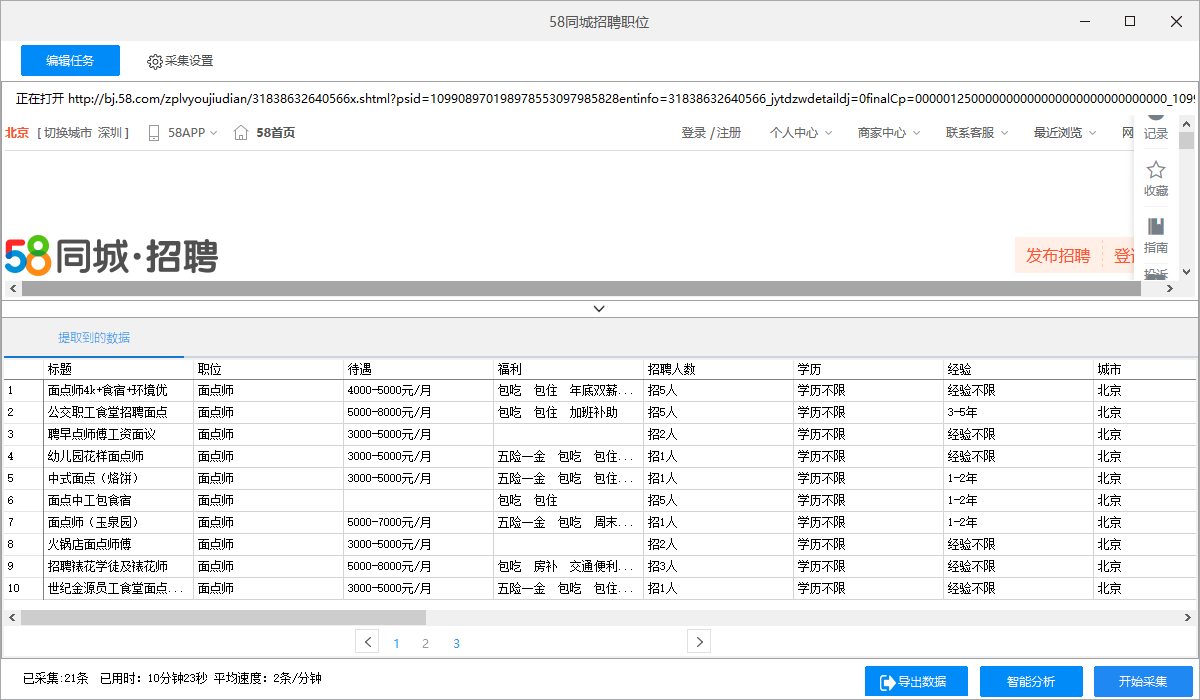
Task: Expand the 个人中心 dropdown
Action: 801,132
